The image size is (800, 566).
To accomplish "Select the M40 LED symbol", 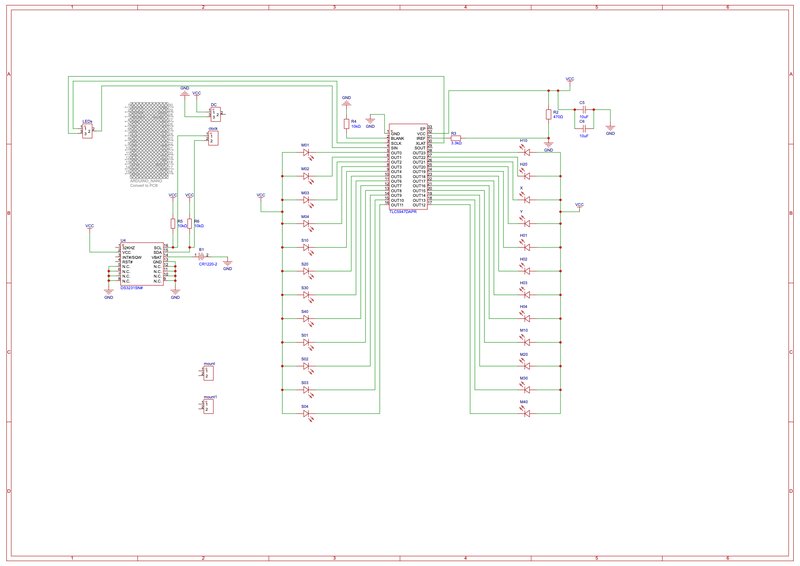I will click(x=526, y=412).
